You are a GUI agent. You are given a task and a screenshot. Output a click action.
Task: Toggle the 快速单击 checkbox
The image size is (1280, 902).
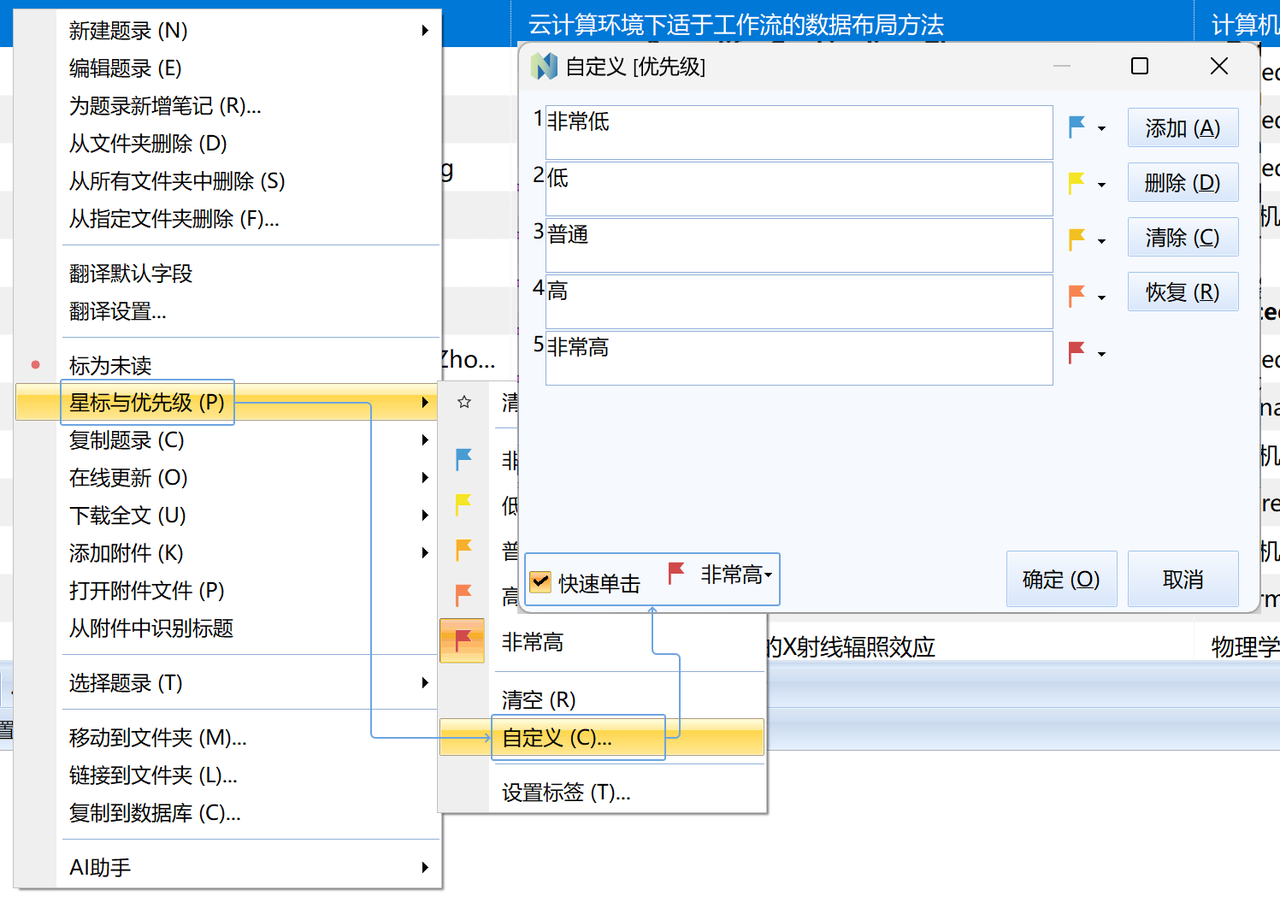(x=540, y=582)
